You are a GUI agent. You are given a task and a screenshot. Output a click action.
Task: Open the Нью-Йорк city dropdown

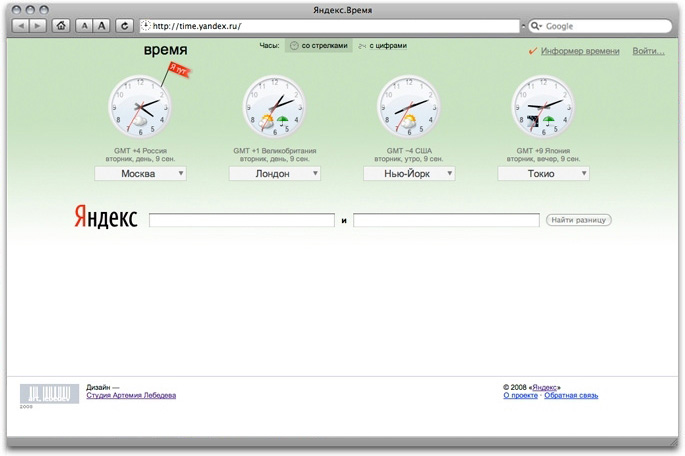pyautogui.click(x=409, y=173)
